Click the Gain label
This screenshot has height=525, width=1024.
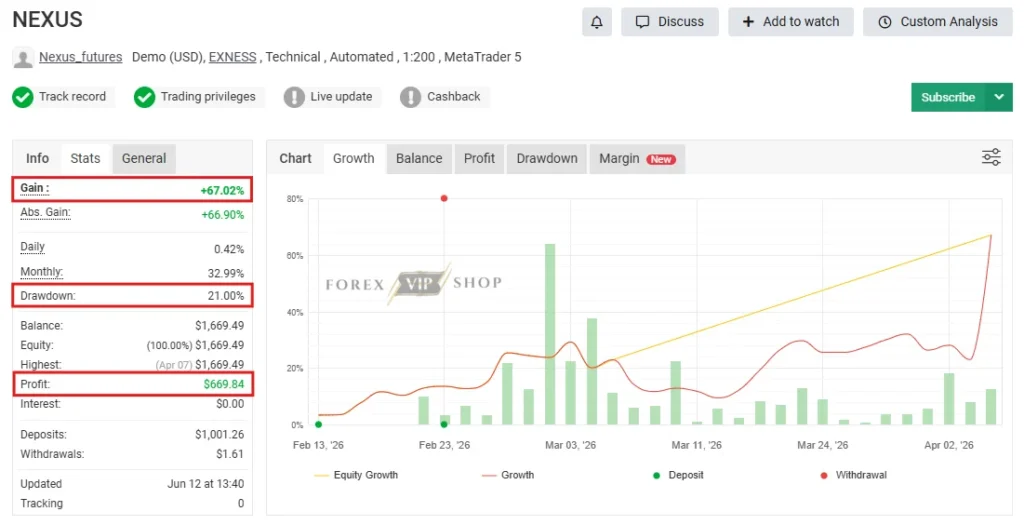(x=34, y=188)
